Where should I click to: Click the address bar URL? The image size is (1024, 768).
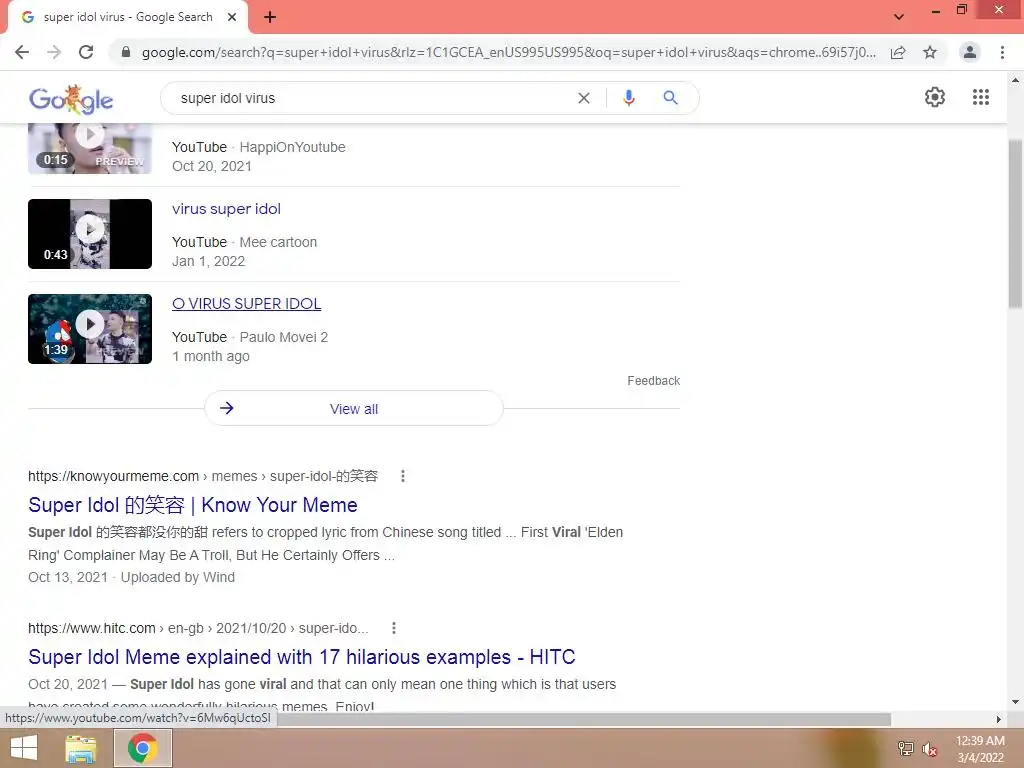508,52
